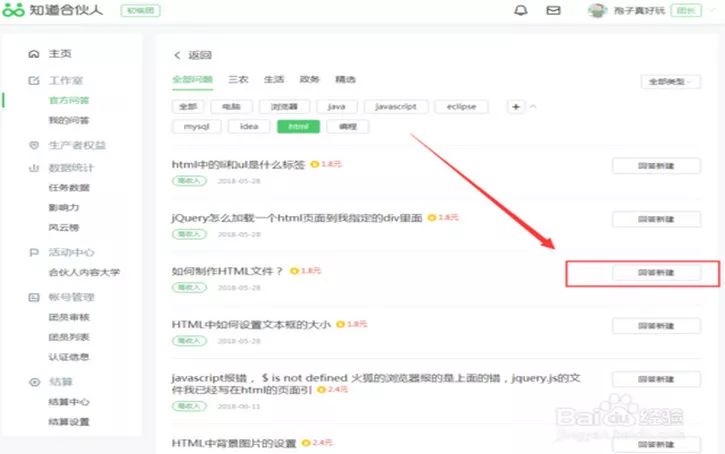The height and width of the screenshot is (454, 725).
Task: Open 认证信息 in the sidebar
Action: click(69, 357)
